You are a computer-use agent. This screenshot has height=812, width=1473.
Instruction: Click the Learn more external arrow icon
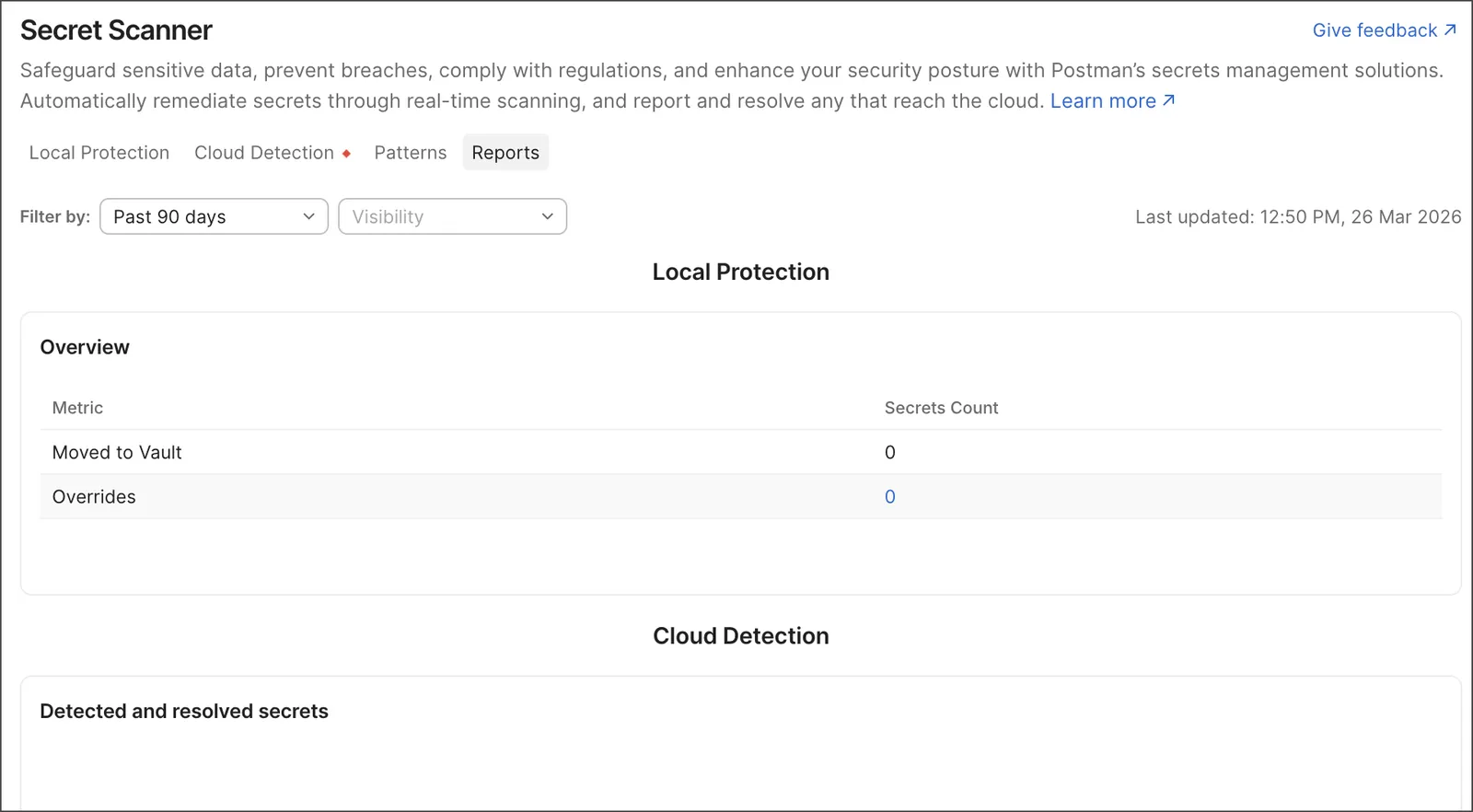pyautogui.click(x=1168, y=100)
